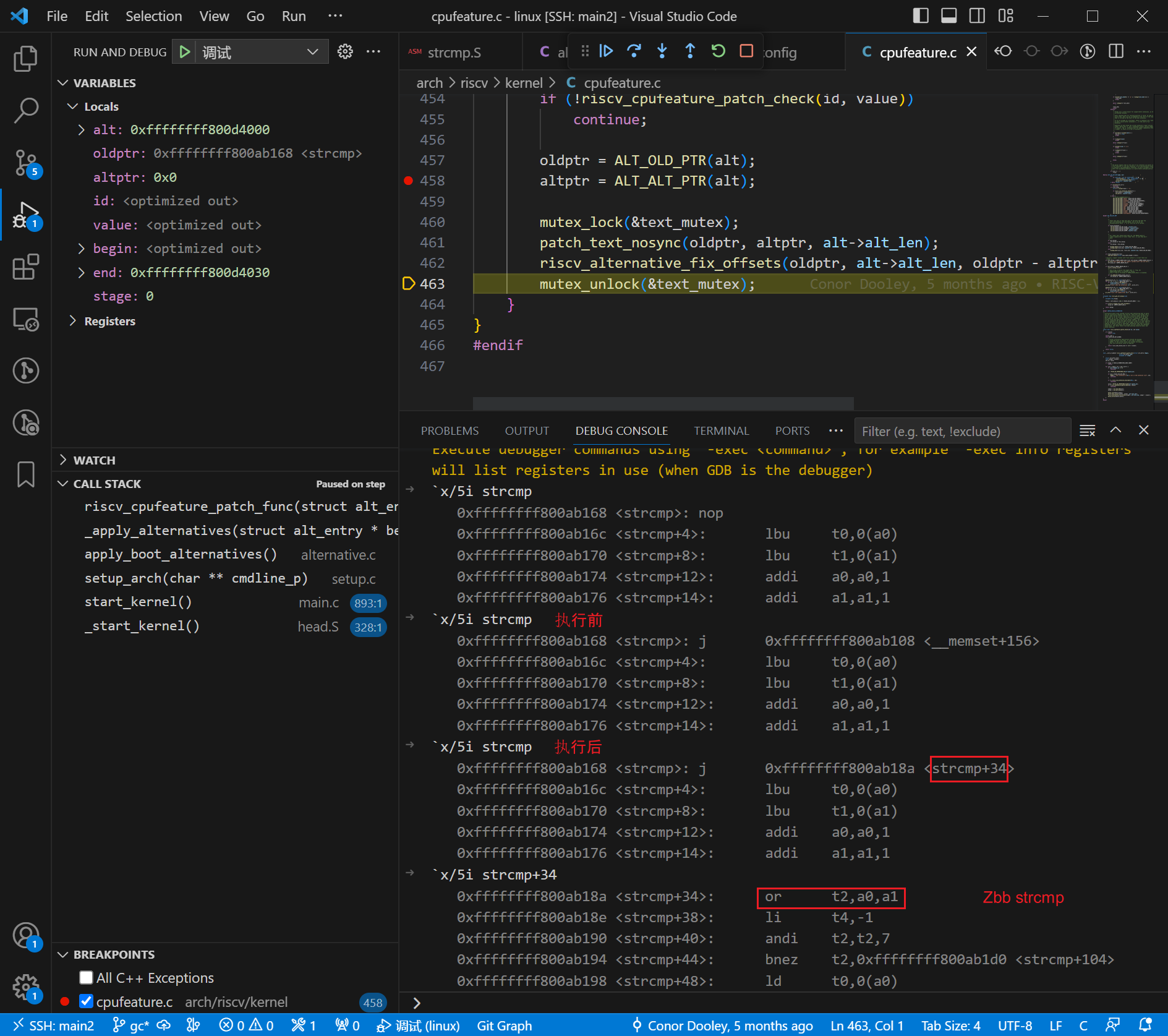The height and width of the screenshot is (1036, 1168).
Task: Switch to the TERMINAL tab
Action: (x=721, y=430)
